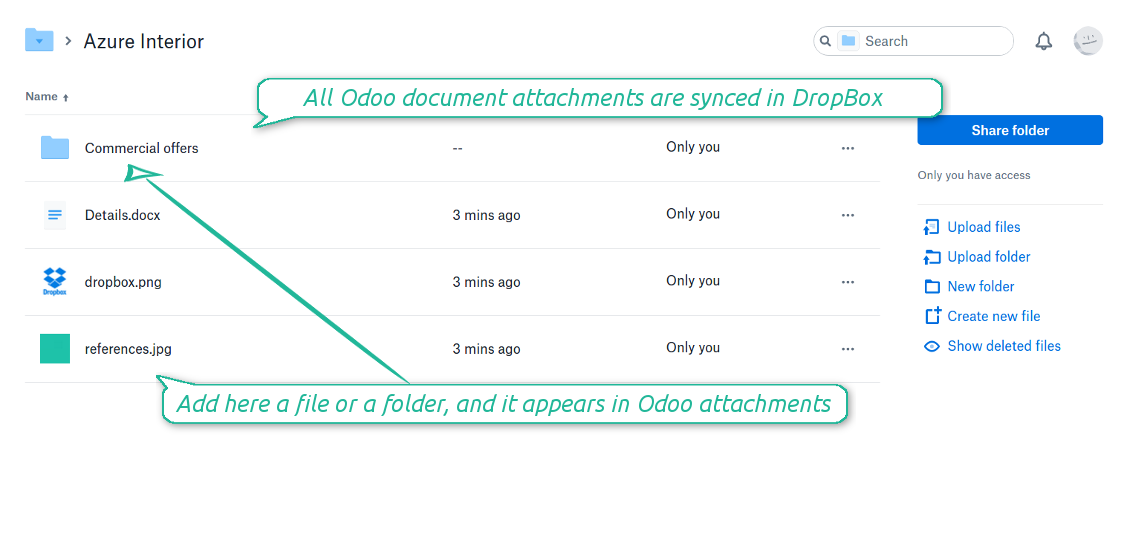The image size is (1130, 553).
Task: Open more options for Commercial offers
Action: [x=848, y=148]
